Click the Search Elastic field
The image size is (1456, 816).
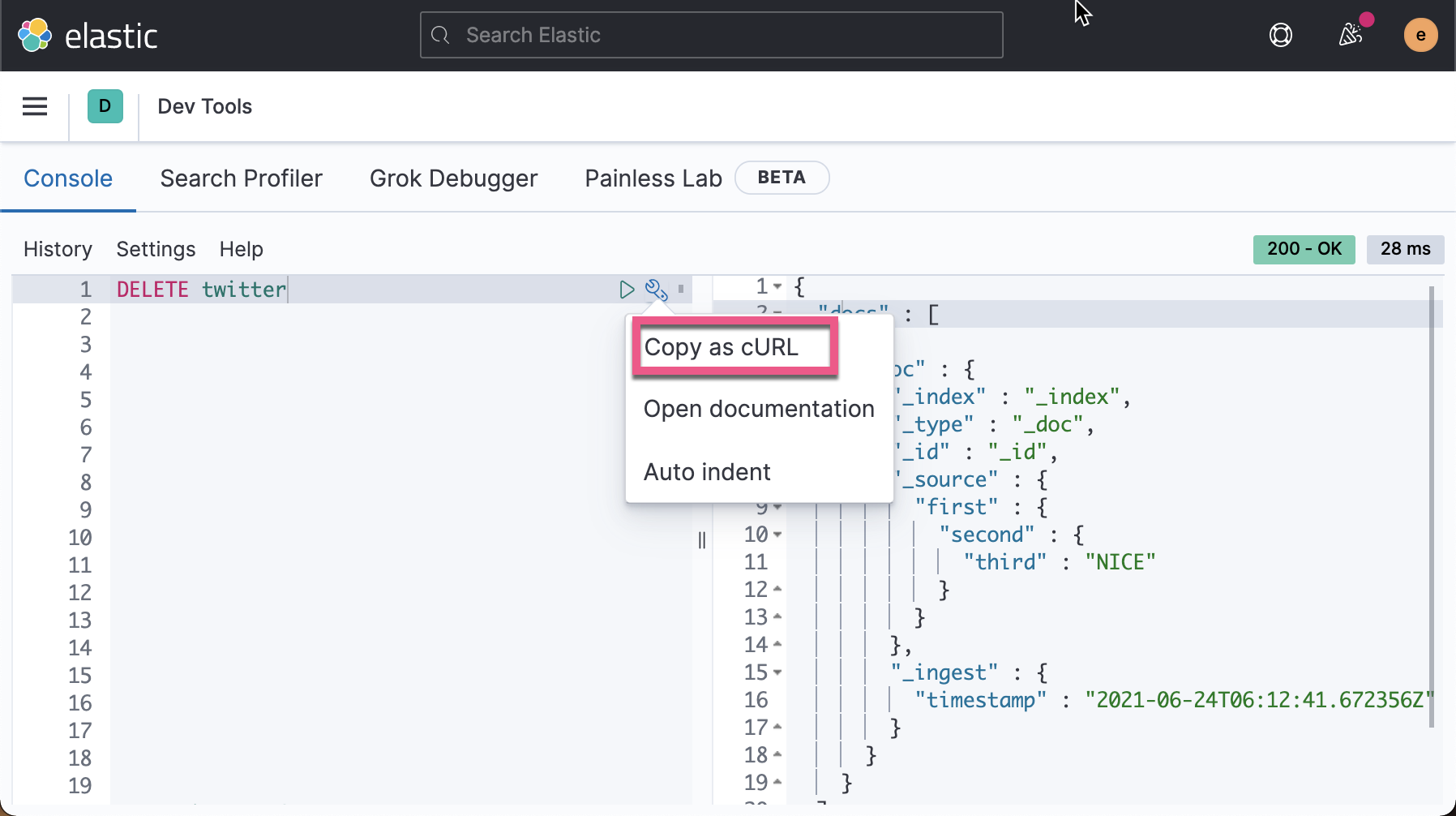point(712,35)
